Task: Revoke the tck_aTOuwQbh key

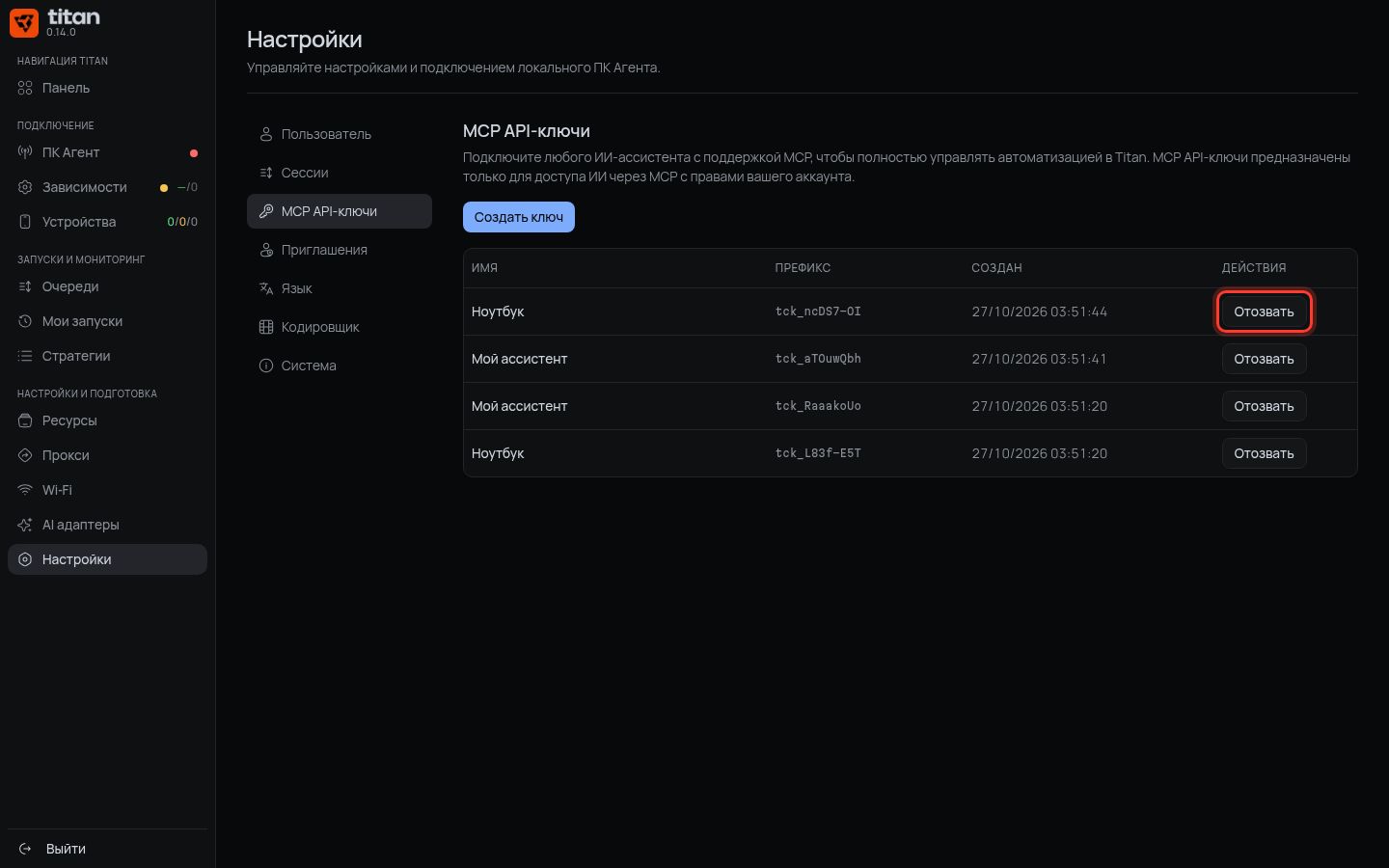Action: coord(1264,359)
